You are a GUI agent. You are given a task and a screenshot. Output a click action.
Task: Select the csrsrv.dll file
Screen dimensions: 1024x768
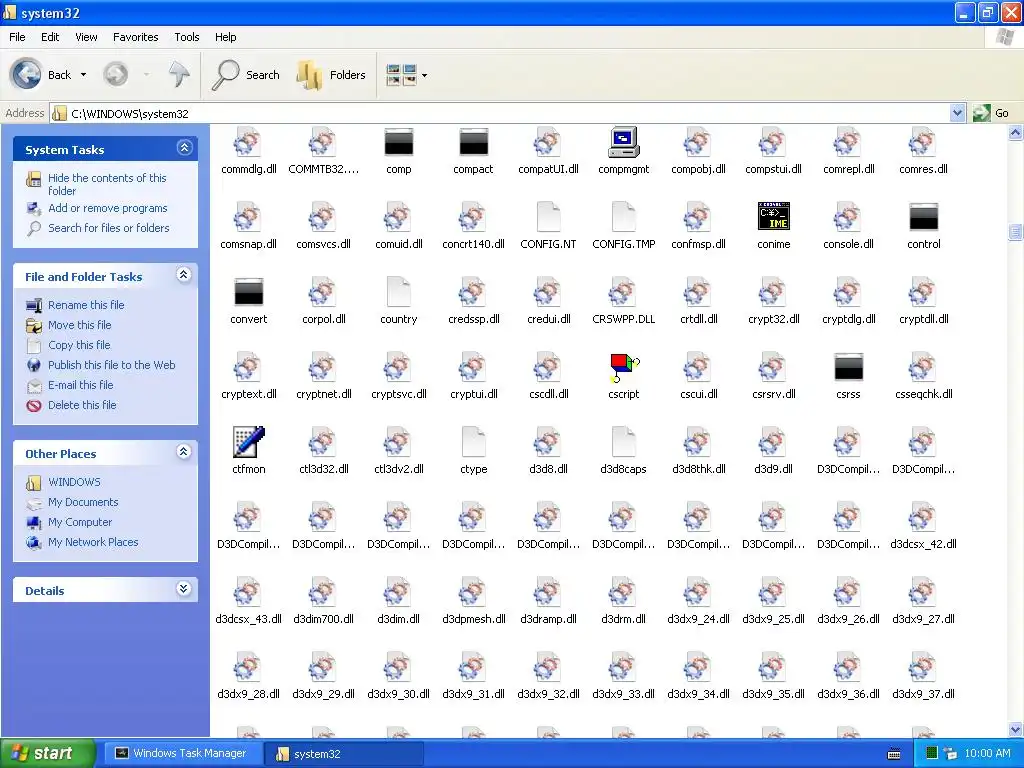(x=774, y=377)
